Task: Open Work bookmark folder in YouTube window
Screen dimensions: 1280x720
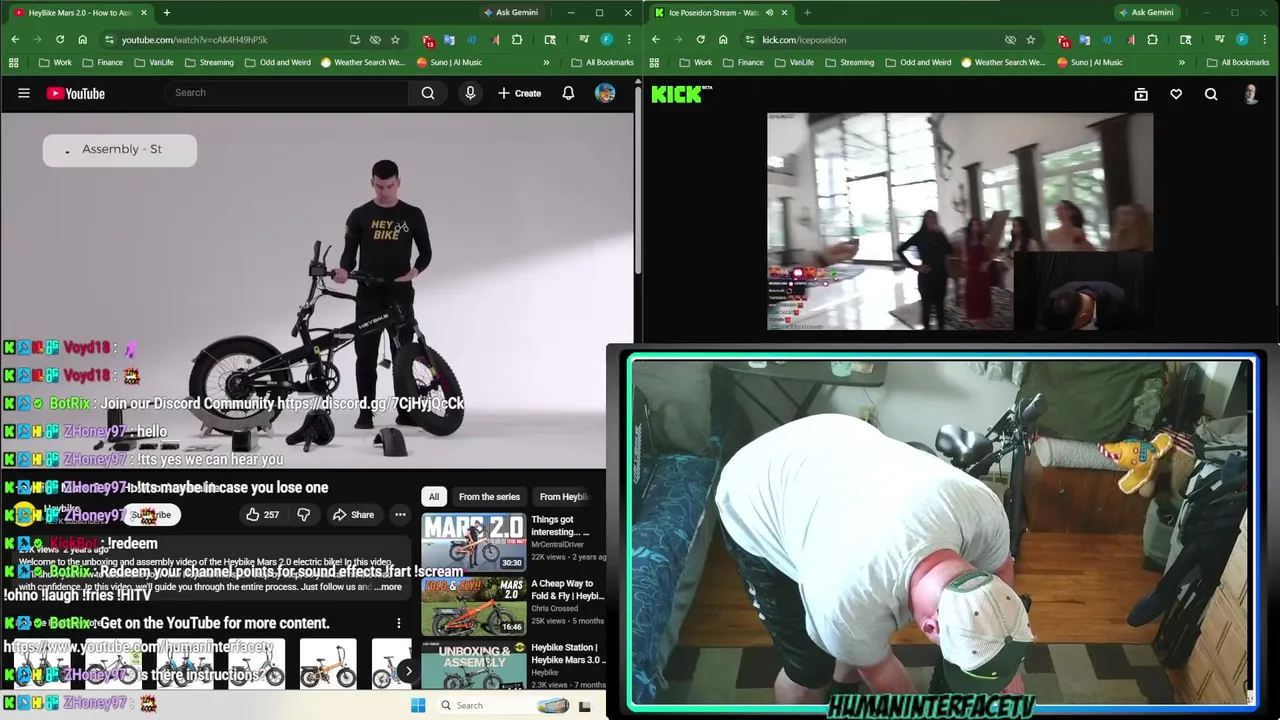Action: coord(55,62)
